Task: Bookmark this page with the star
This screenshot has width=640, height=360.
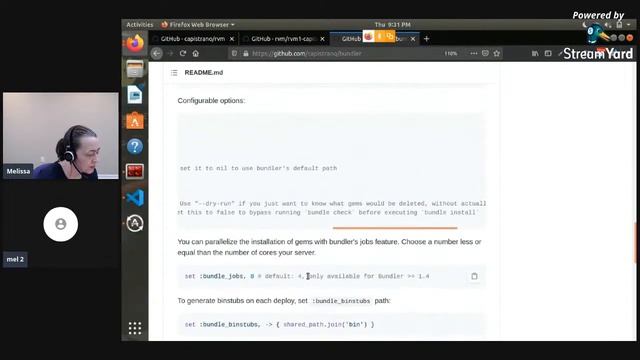Action: [497, 53]
